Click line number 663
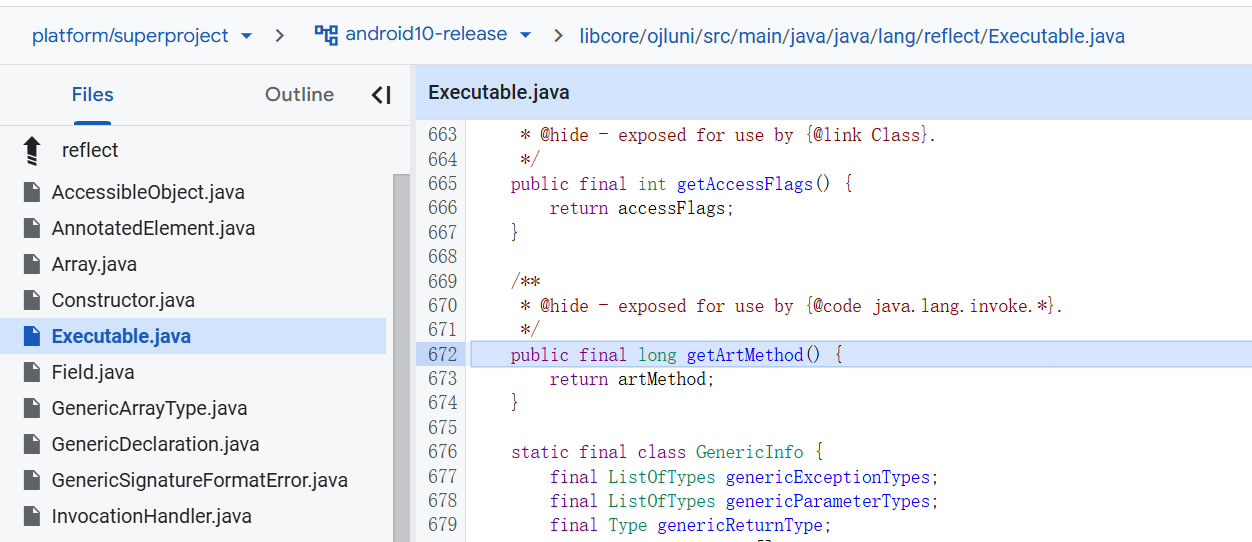This screenshot has width=1252, height=542. point(442,135)
